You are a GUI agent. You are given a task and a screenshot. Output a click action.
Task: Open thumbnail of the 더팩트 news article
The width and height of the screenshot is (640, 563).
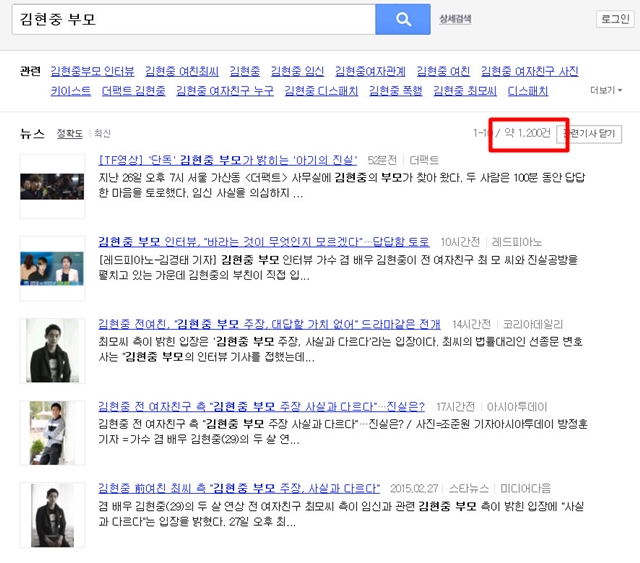click(52, 187)
